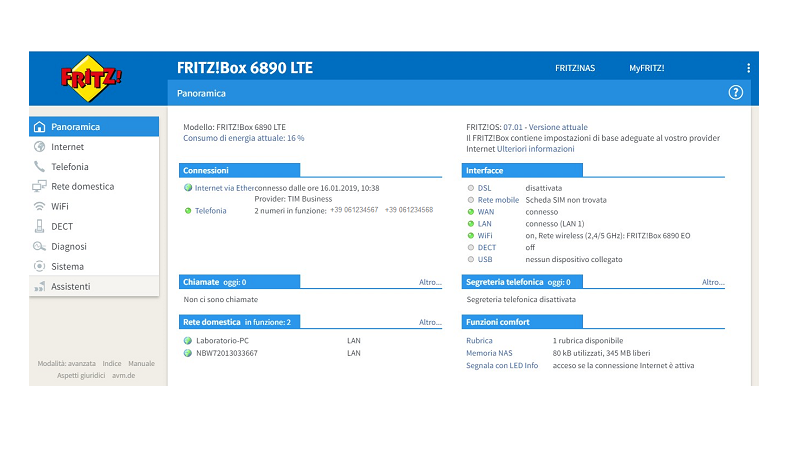Open the Diagnosi sidebar menu
This screenshot has height=450, width=800.
[x=94, y=246]
